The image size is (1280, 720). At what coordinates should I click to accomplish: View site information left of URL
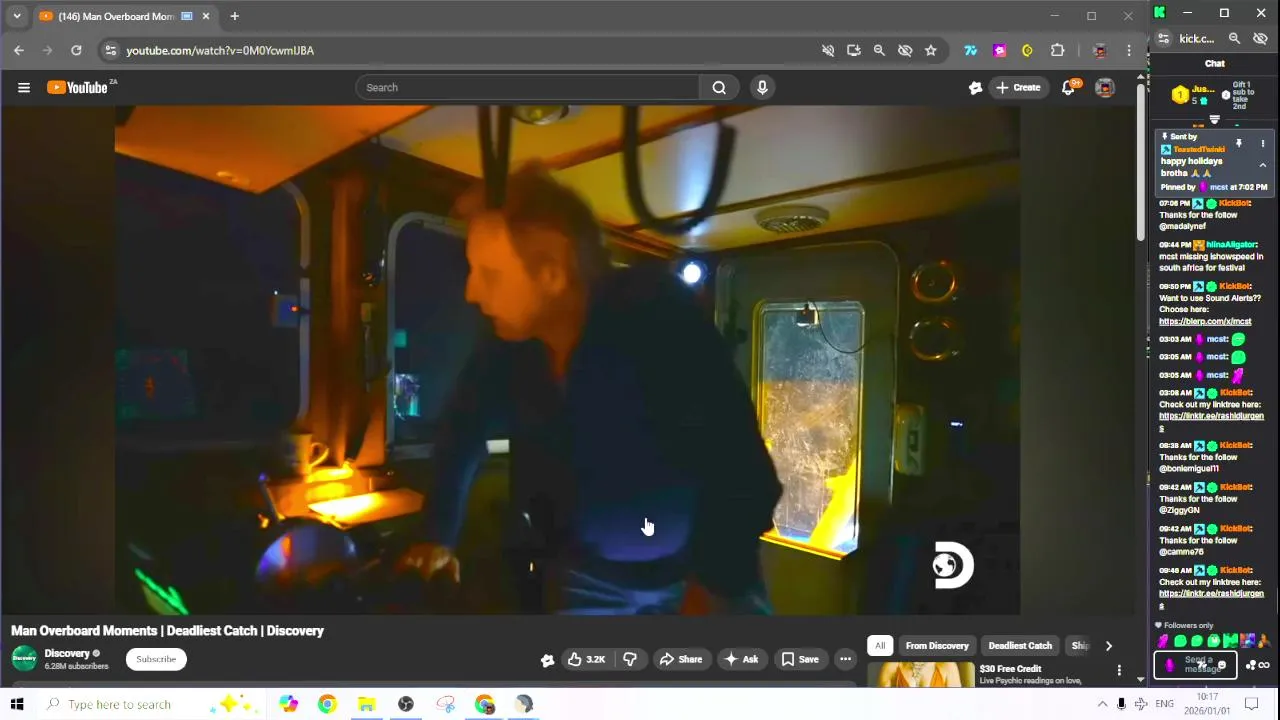[x=111, y=50]
